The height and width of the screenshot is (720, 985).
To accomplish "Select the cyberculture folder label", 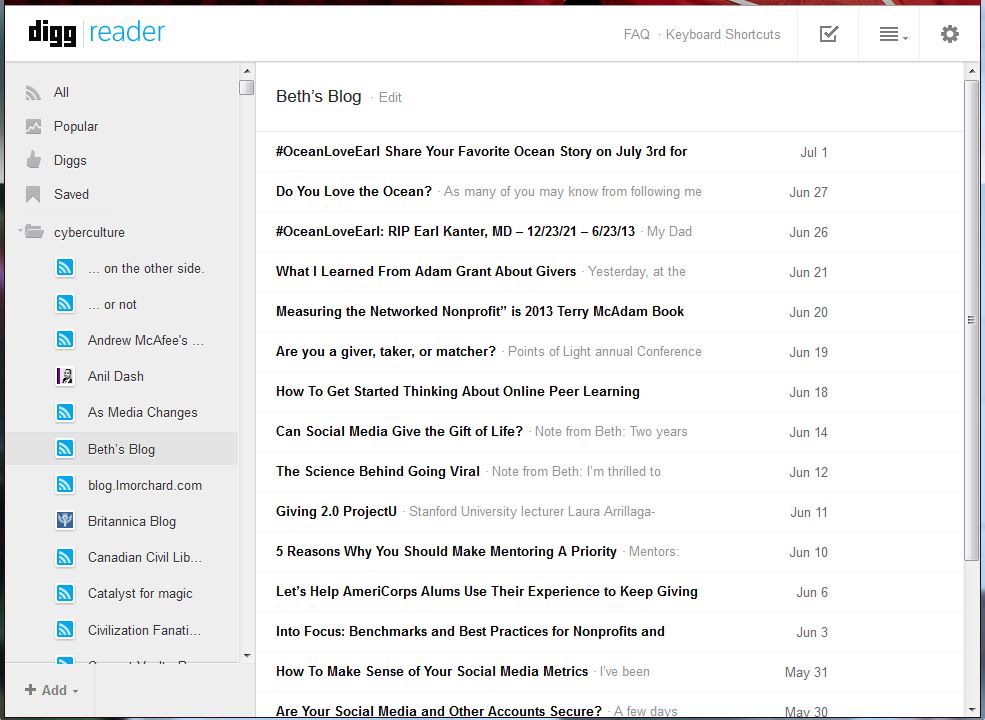I will pyautogui.click(x=89, y=232).
